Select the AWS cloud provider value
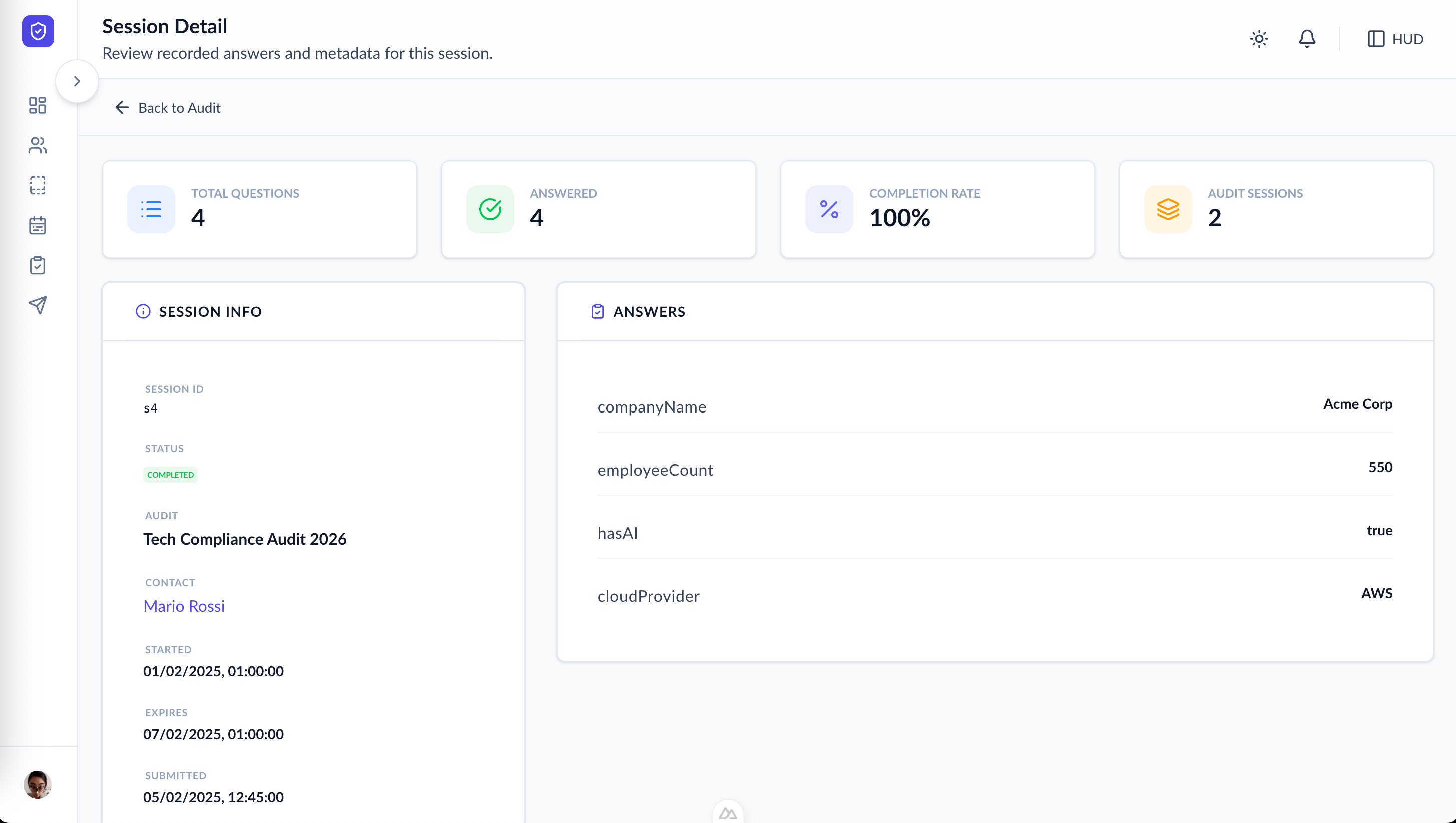This screenshot has height=823, width=1456. click(x=1377, y=593)
